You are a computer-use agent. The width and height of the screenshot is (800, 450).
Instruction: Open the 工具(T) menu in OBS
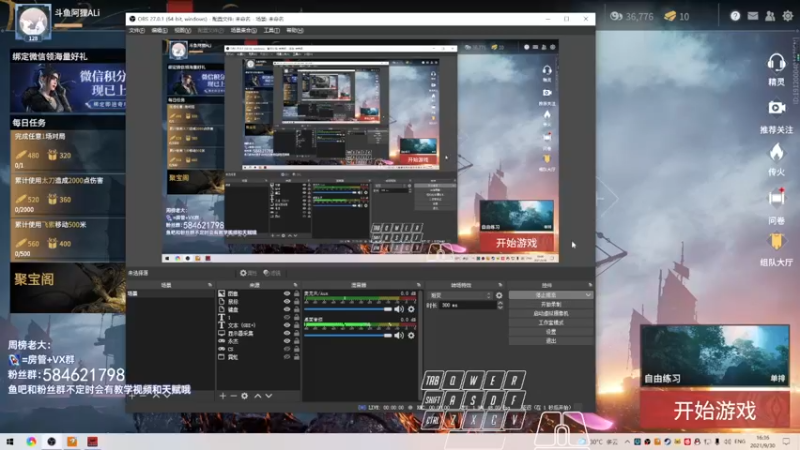[x=271, y=31]
